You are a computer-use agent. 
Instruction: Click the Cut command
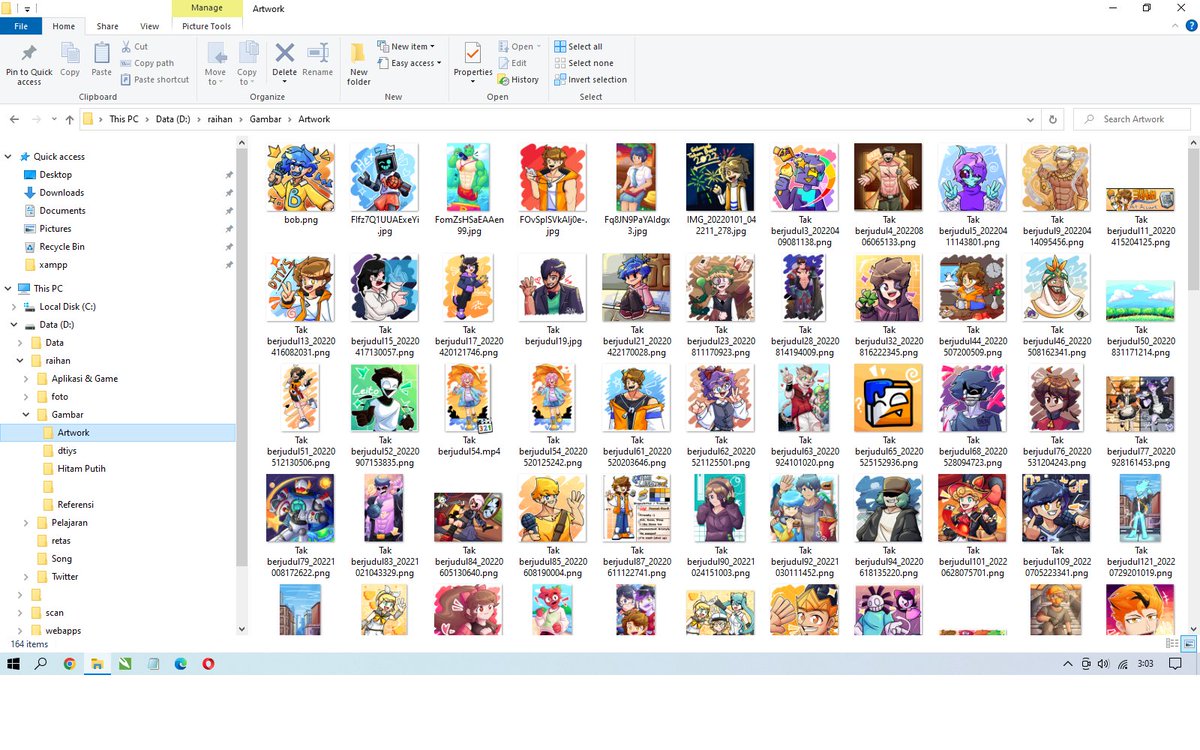[x=135, y=47]
